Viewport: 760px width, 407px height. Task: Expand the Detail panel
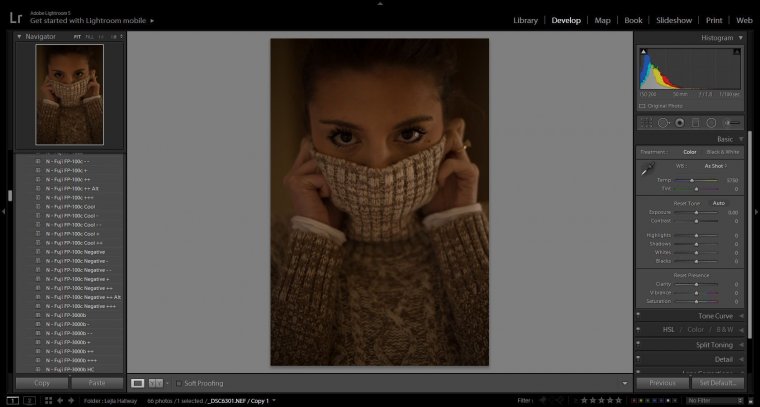click(x=741, y=360)
